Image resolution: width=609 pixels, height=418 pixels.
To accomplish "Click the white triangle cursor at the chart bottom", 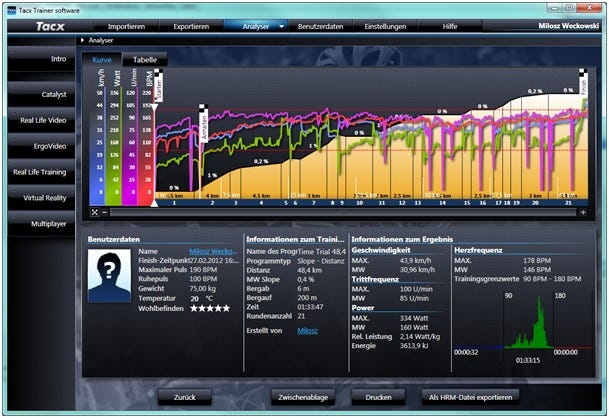I will coord(154,203).
